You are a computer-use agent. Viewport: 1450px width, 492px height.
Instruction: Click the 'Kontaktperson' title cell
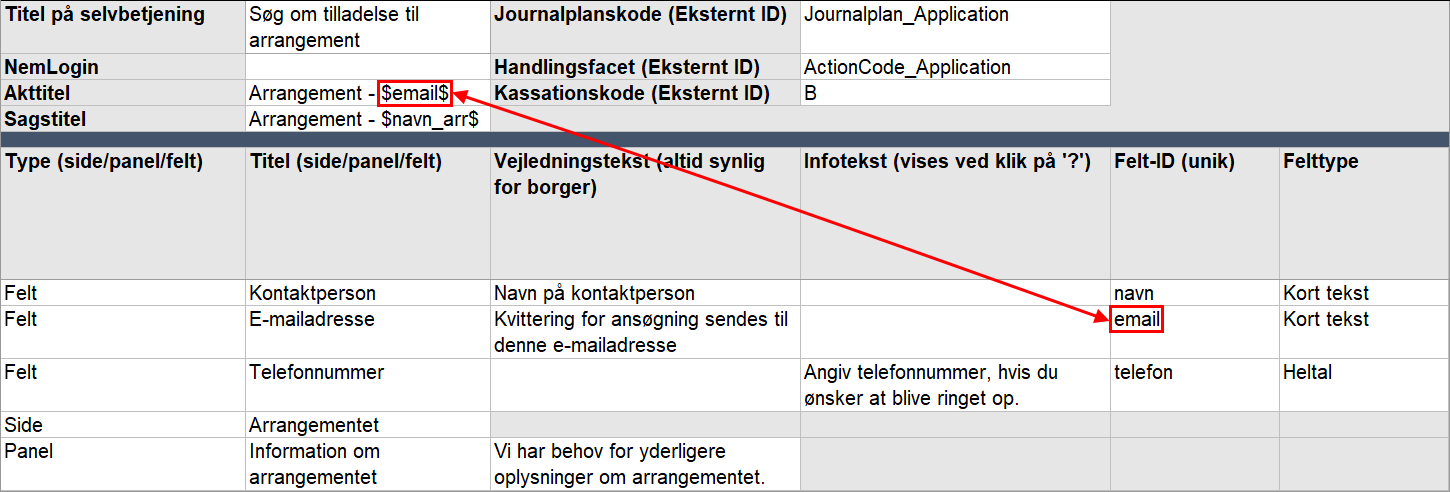pyautogui.click(x=367, y=293)
